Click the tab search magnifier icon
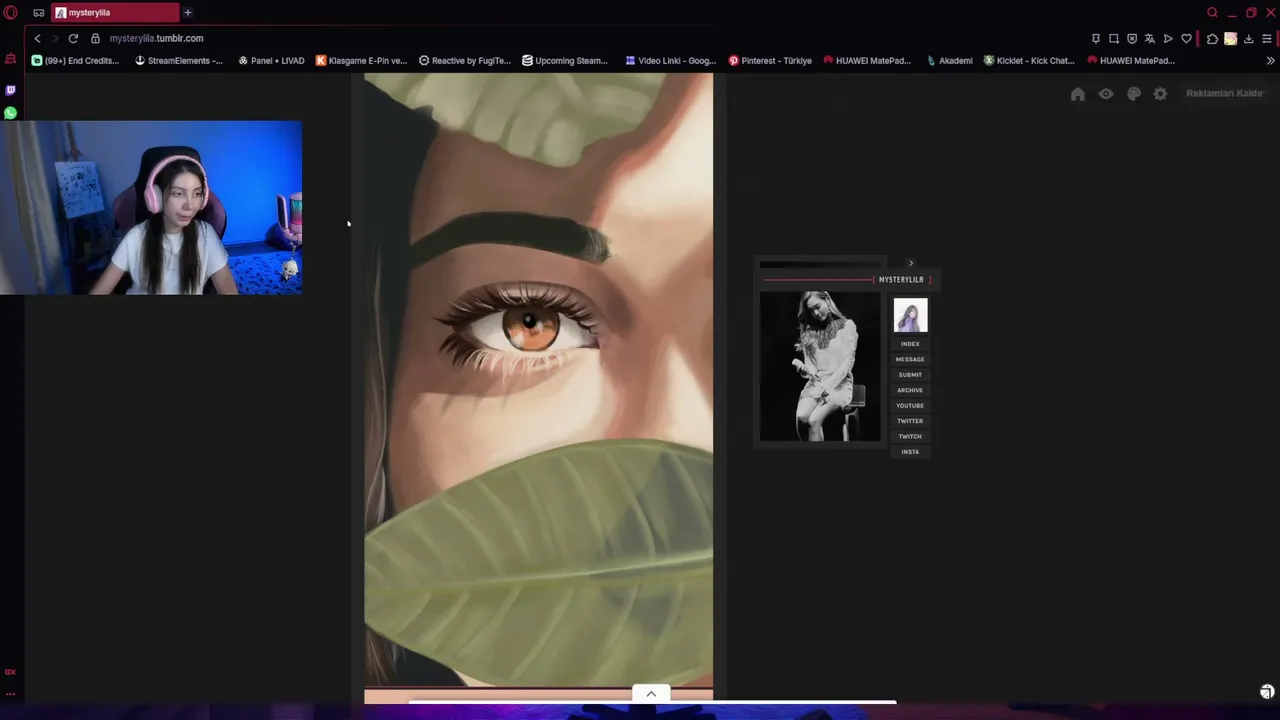This screenshot has height=720, width=1280. 1212,13
